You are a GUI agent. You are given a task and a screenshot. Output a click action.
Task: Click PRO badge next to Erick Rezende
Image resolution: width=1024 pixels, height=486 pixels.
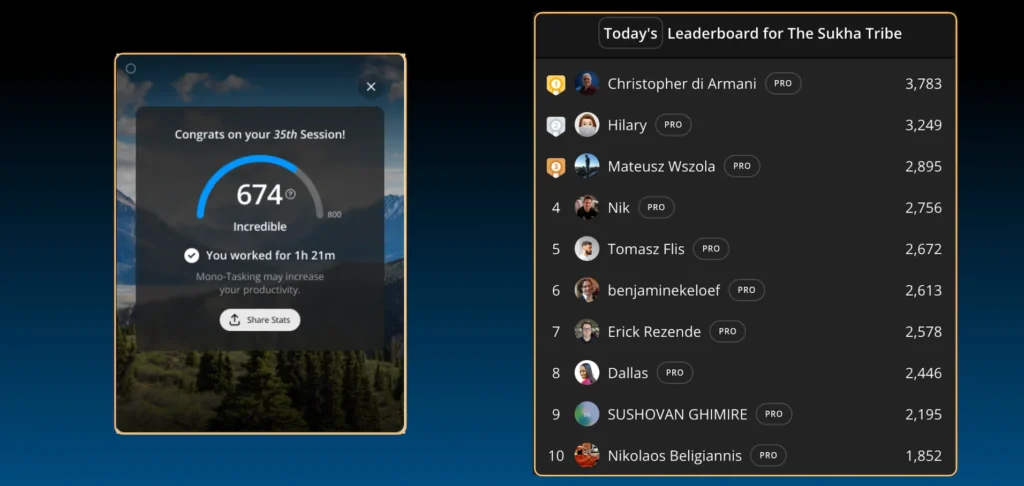(728, 331)
